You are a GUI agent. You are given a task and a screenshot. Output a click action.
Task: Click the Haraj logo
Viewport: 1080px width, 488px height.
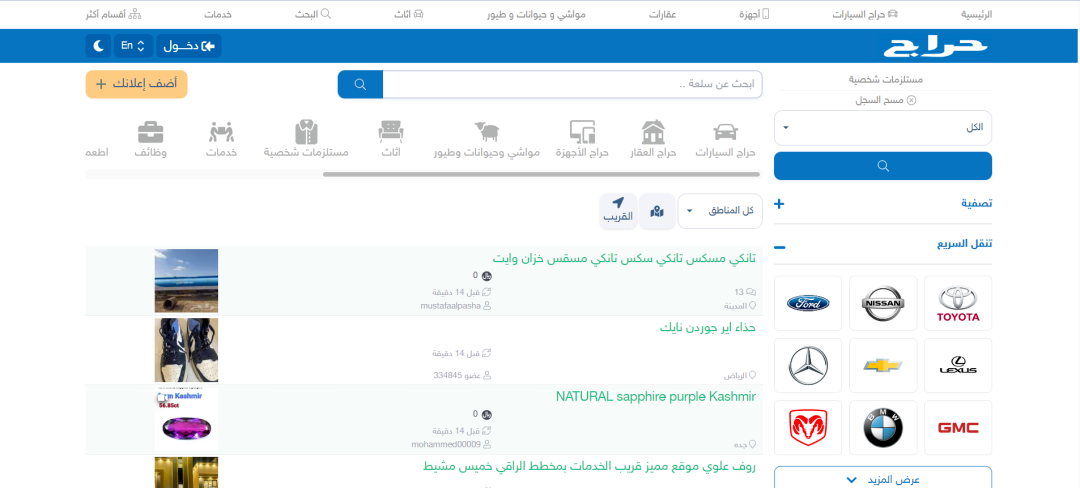[x=935, y=46]
